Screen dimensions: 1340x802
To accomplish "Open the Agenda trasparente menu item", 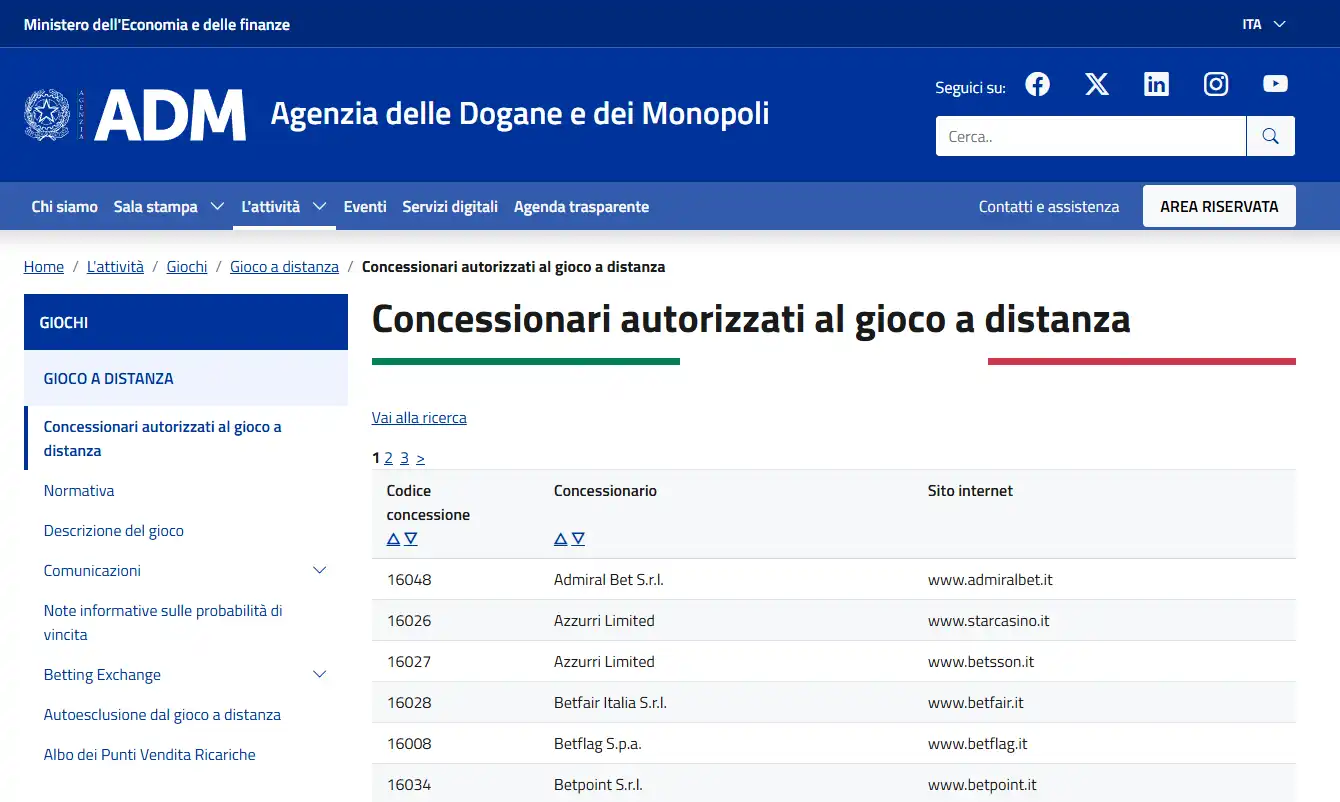I will (581, 207).
